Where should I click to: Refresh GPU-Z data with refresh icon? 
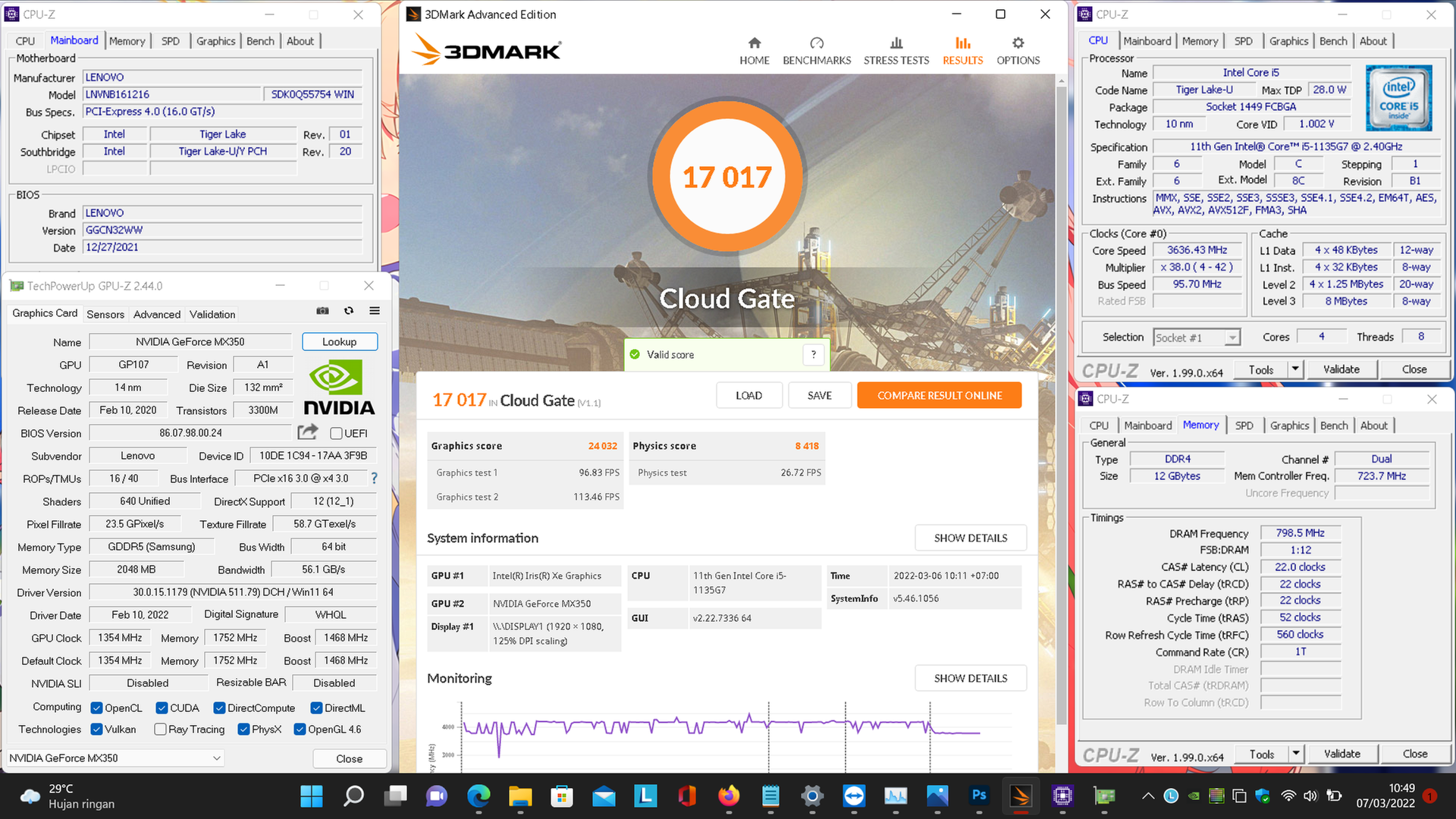(x=349, y=311)
